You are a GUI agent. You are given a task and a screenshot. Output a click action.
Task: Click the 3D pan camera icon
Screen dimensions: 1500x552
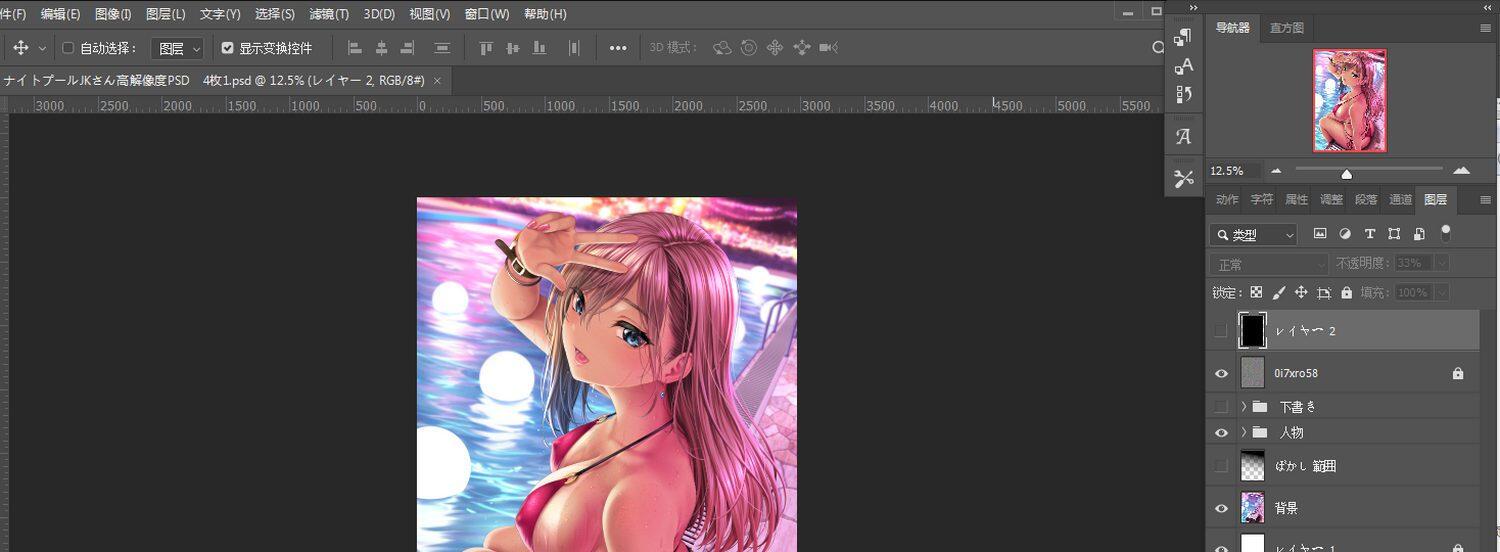(775, 48)
